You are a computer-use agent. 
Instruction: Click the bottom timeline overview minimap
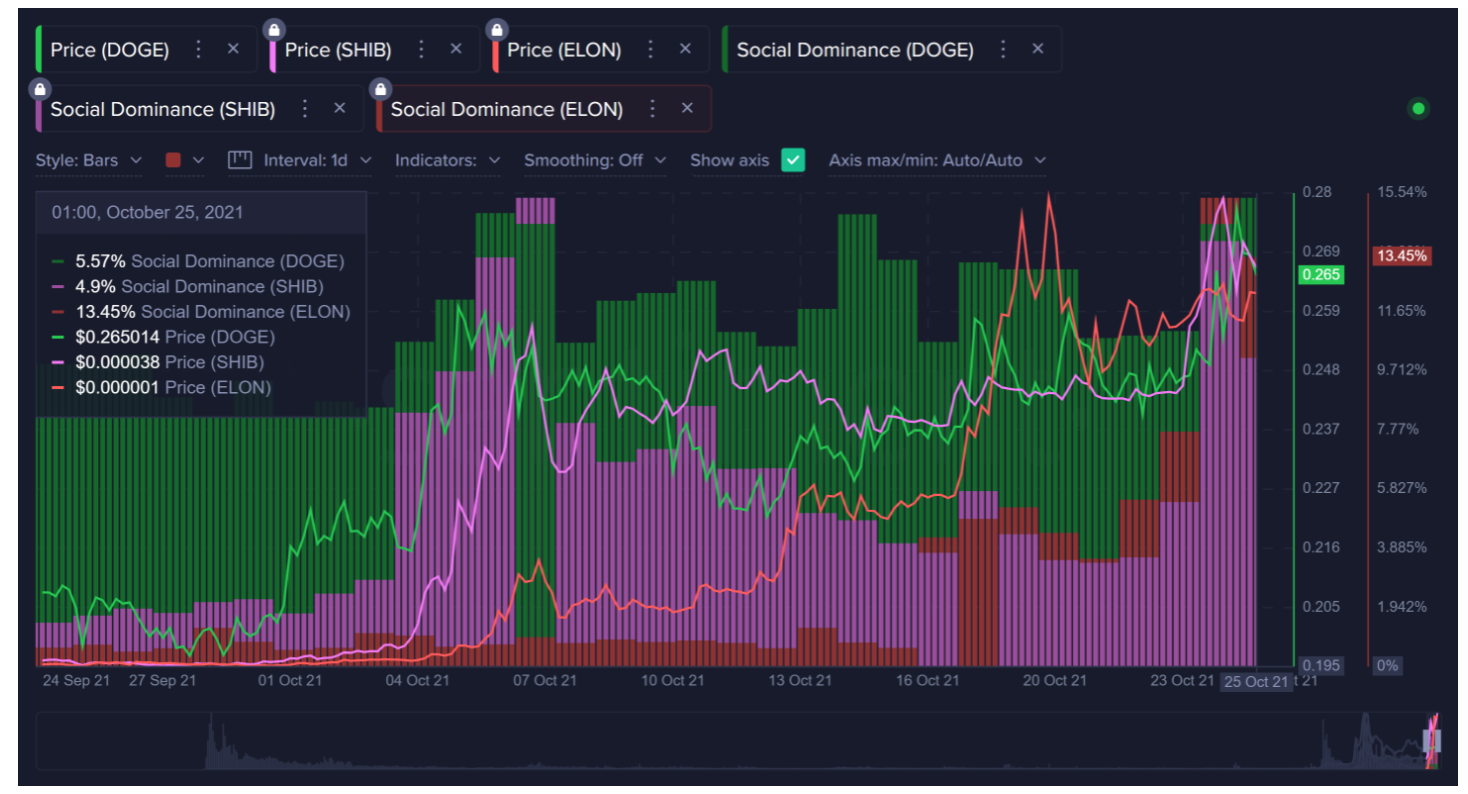pyautogui.click(x=738, y=741)
